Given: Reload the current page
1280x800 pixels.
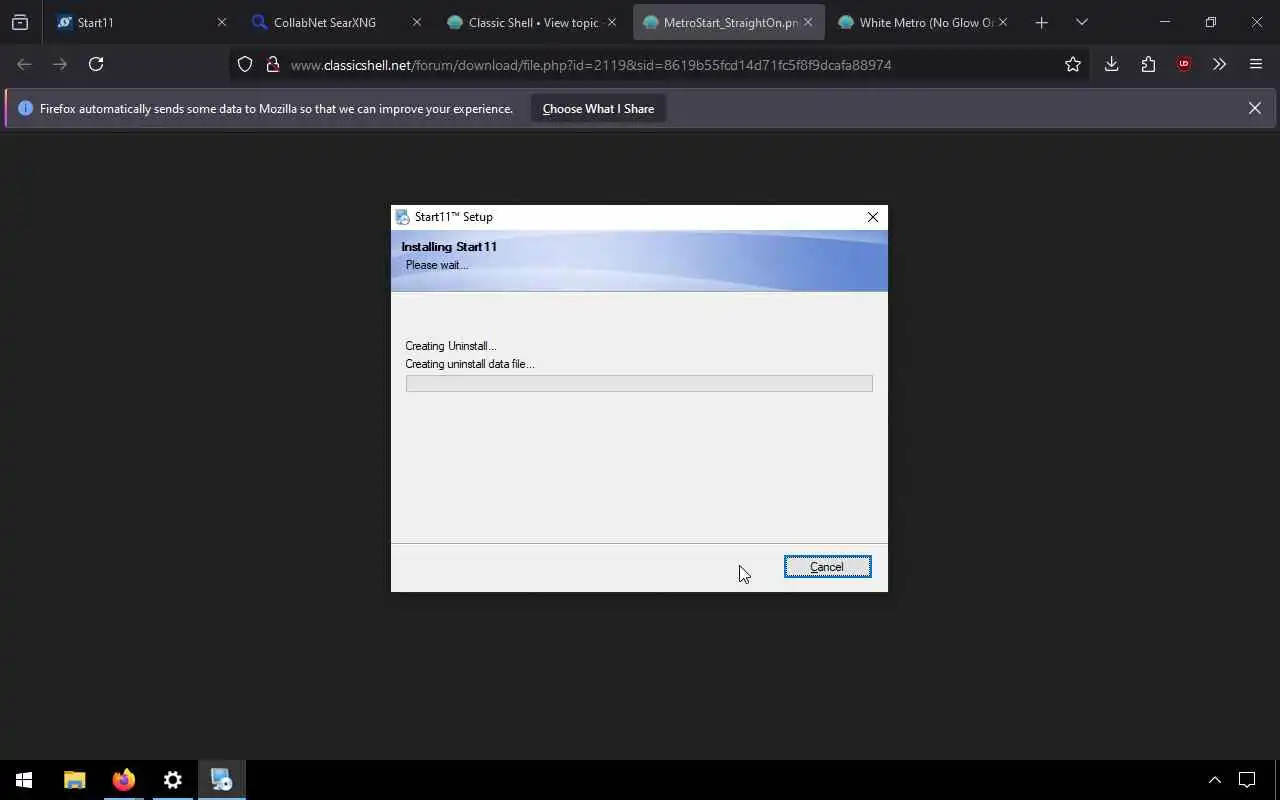Looking at the screenshot, I should point(96,64).
